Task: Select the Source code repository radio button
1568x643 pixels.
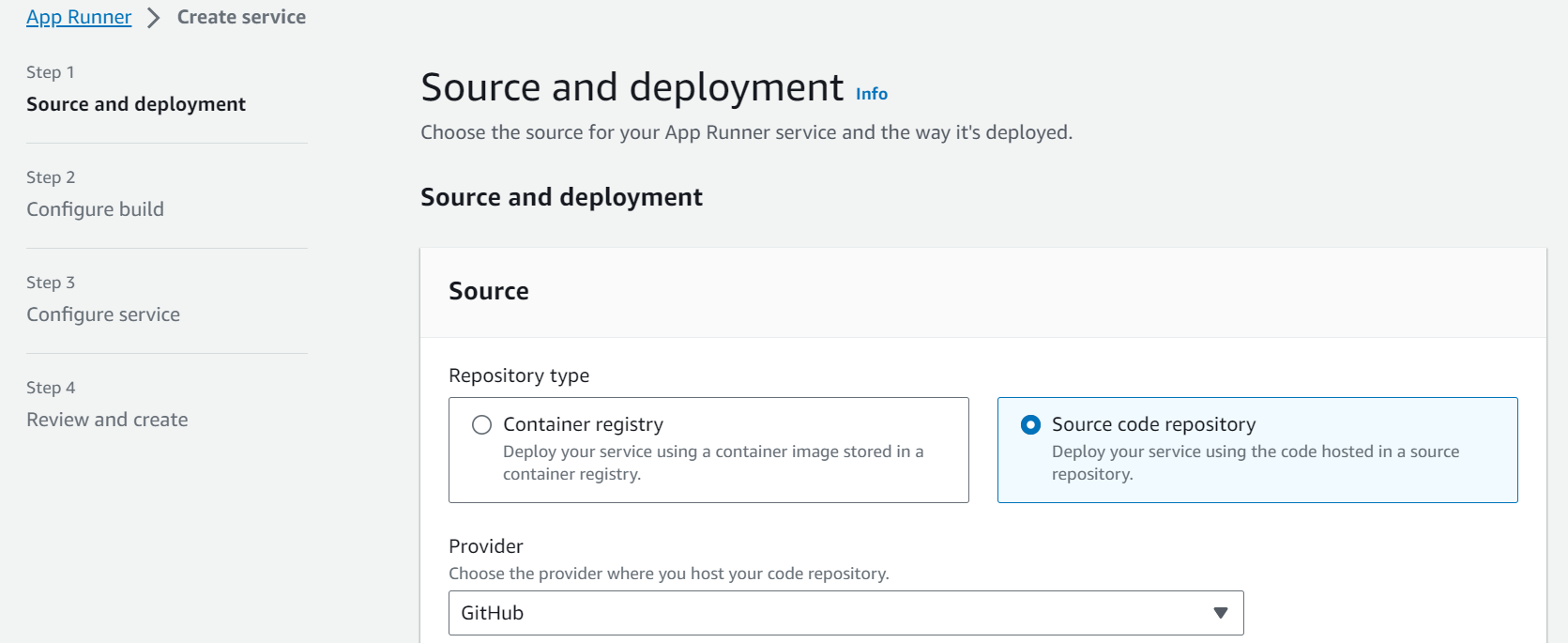Action: (1030, 425)
